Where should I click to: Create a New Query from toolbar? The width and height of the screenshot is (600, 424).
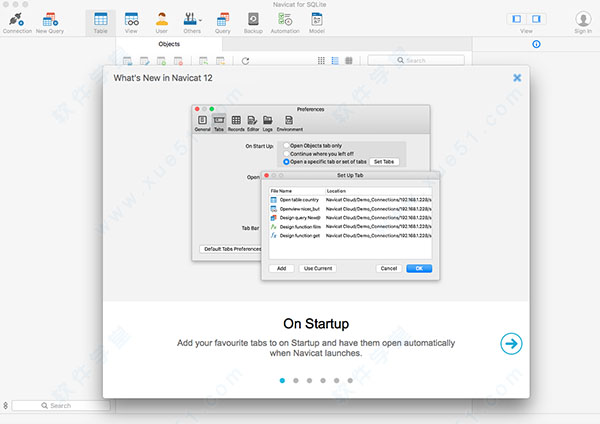[x=50, y=23]
